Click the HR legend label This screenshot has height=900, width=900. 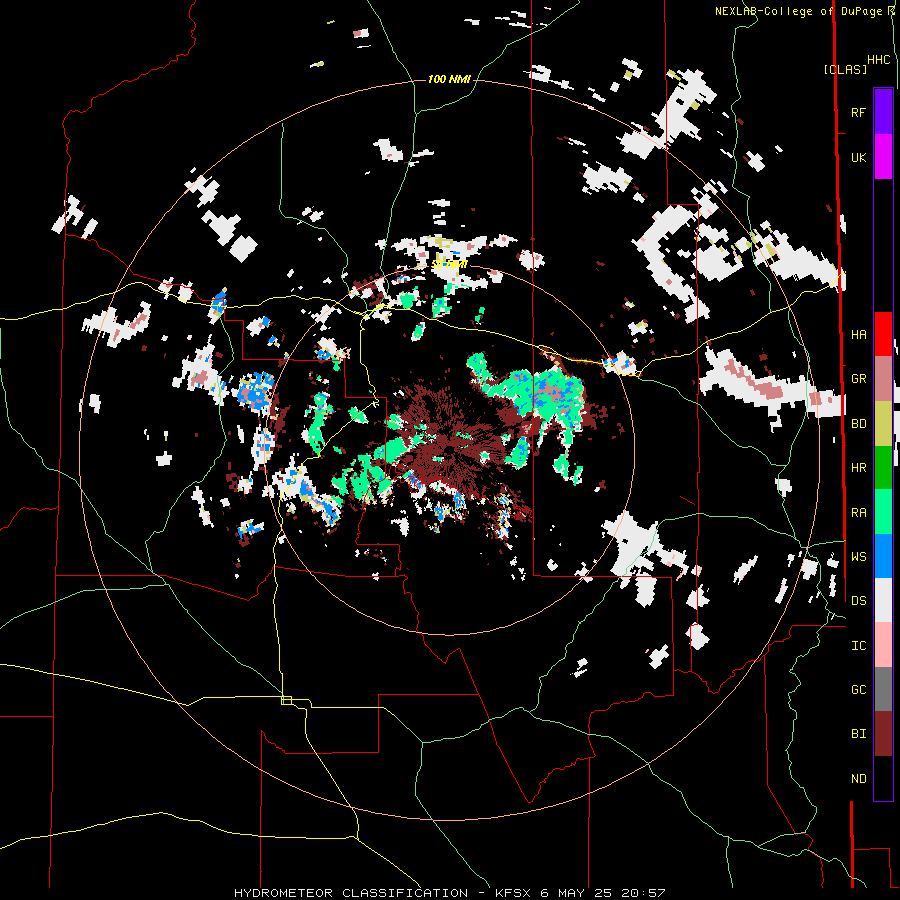point(858,468)
